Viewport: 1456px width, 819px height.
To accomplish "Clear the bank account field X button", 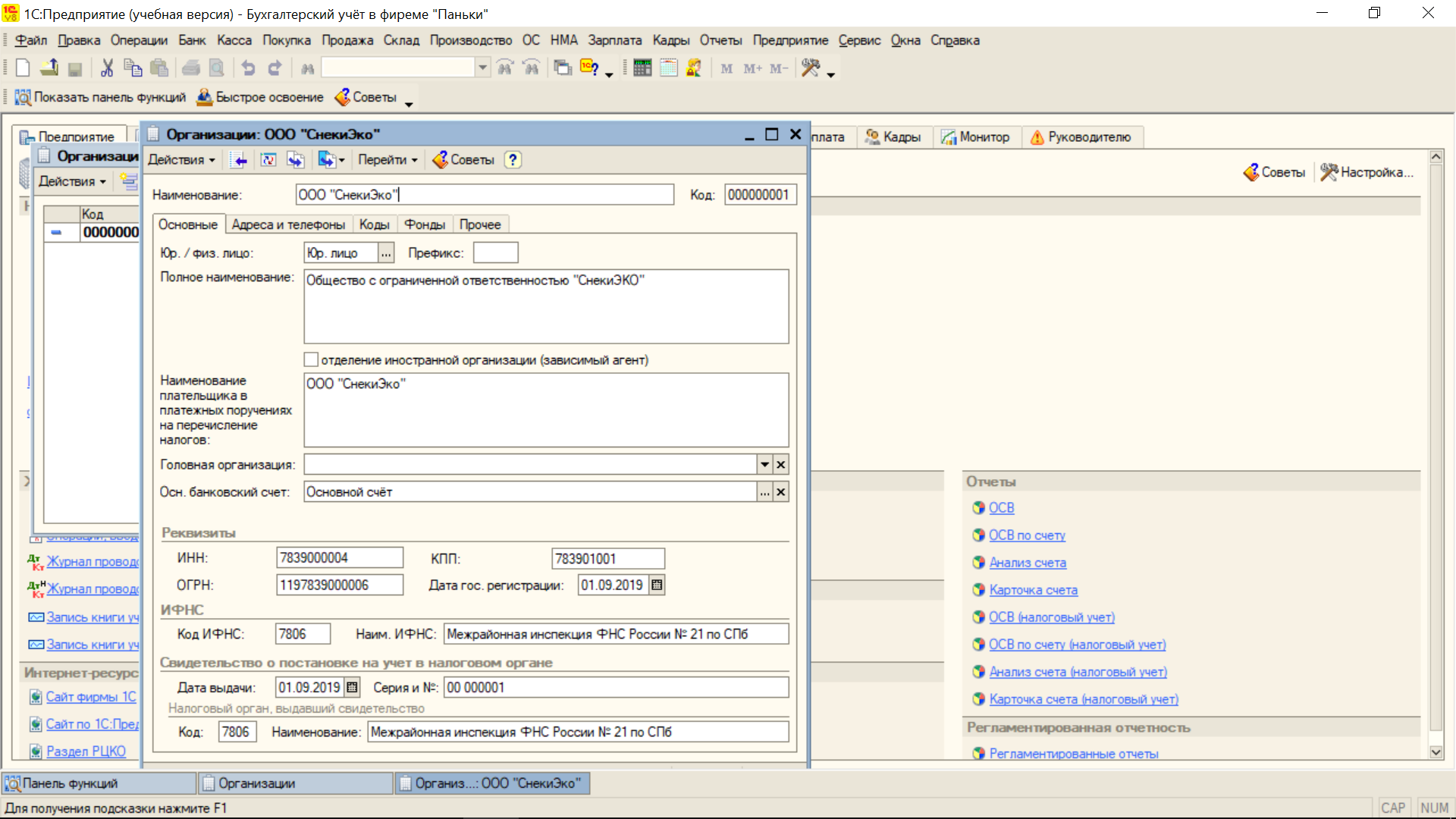I will click(780, 492).
